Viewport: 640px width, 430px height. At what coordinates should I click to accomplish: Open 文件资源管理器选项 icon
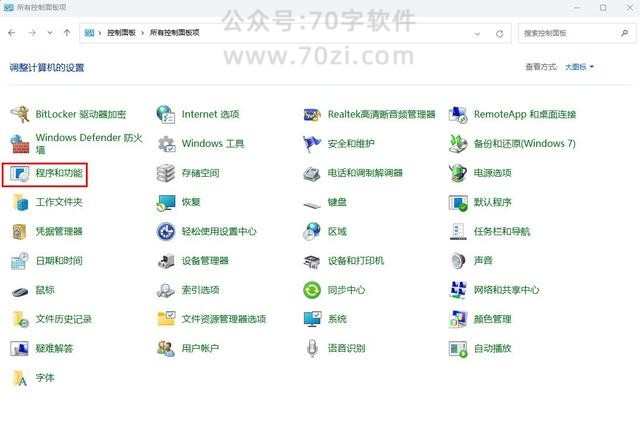tap(166, 319)
